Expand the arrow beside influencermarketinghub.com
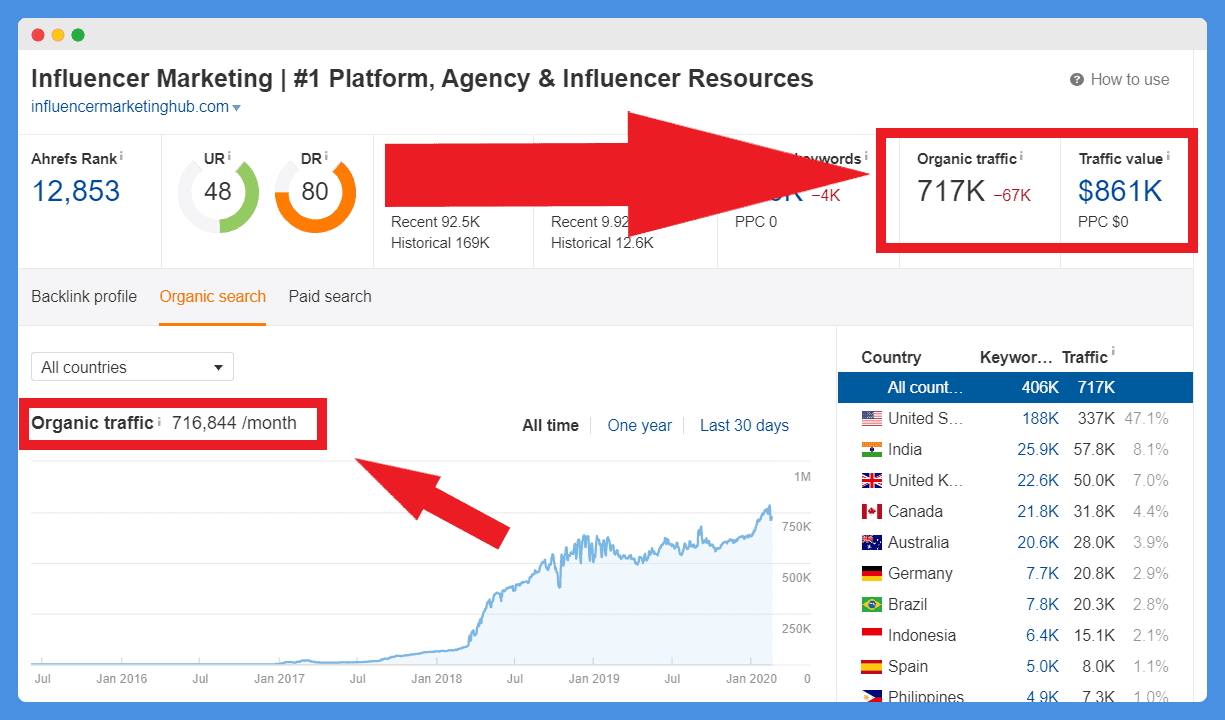 point(236,108)
